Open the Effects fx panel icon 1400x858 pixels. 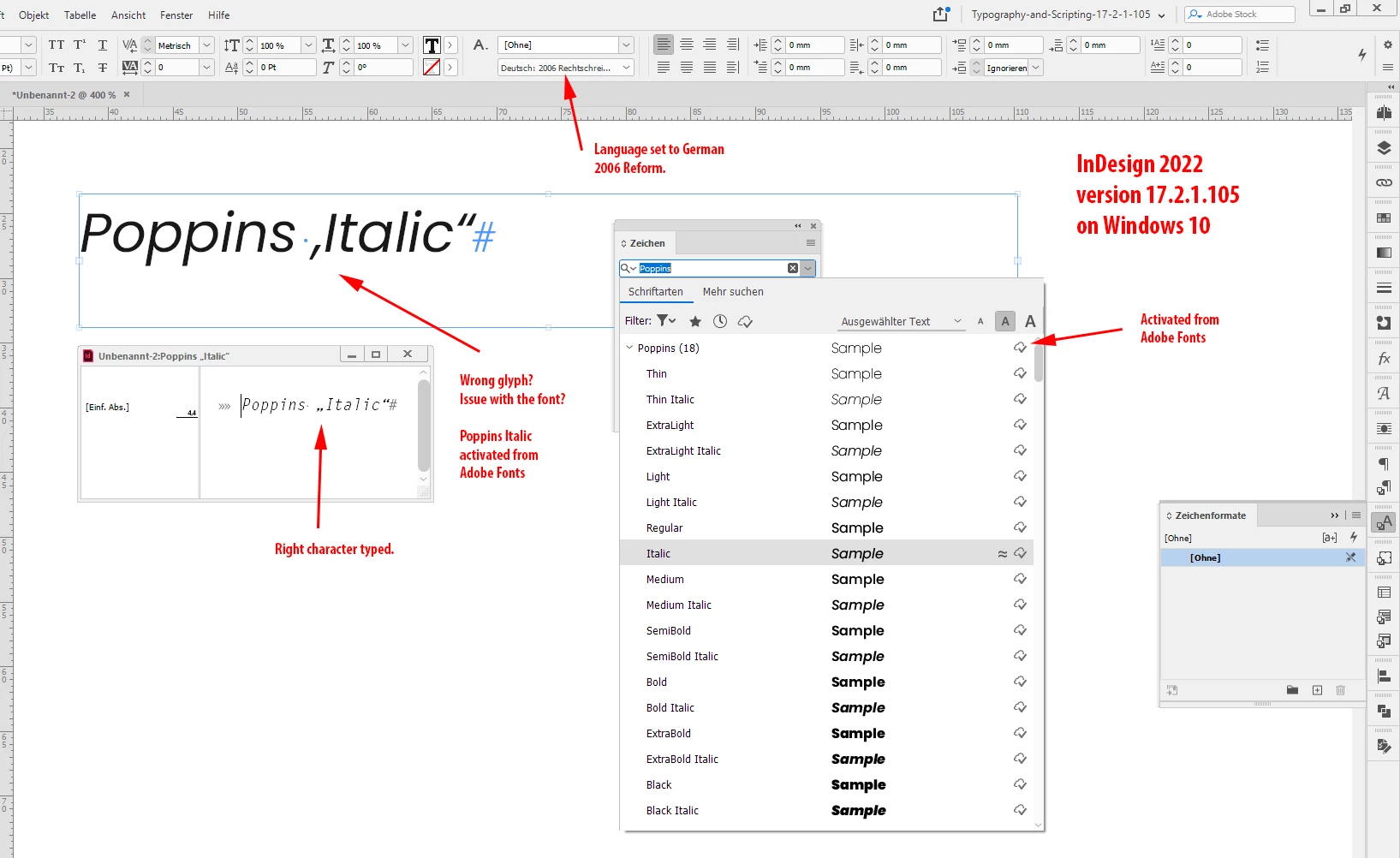click(1384, 359)
